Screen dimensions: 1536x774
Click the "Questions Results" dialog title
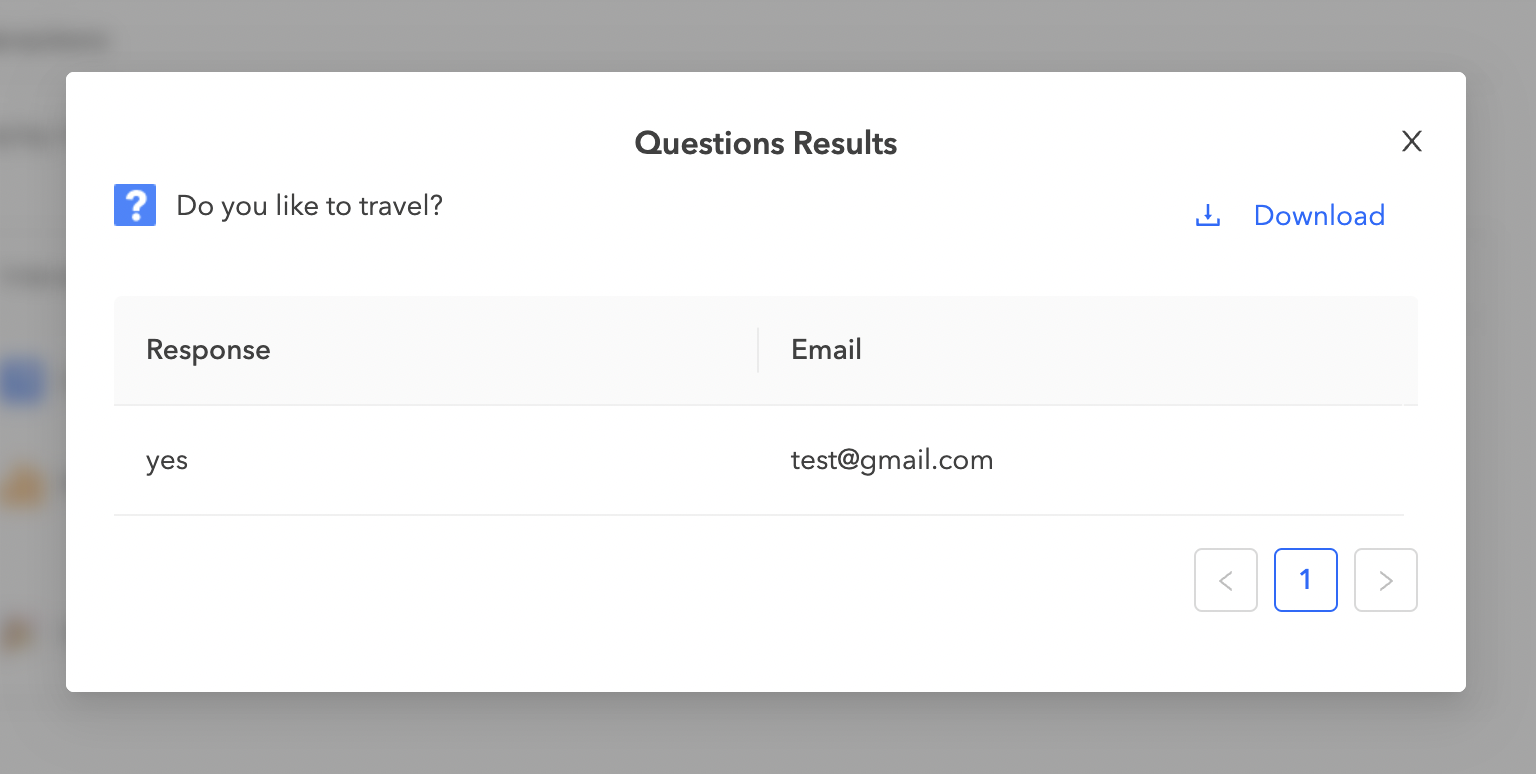coord(765,144)
